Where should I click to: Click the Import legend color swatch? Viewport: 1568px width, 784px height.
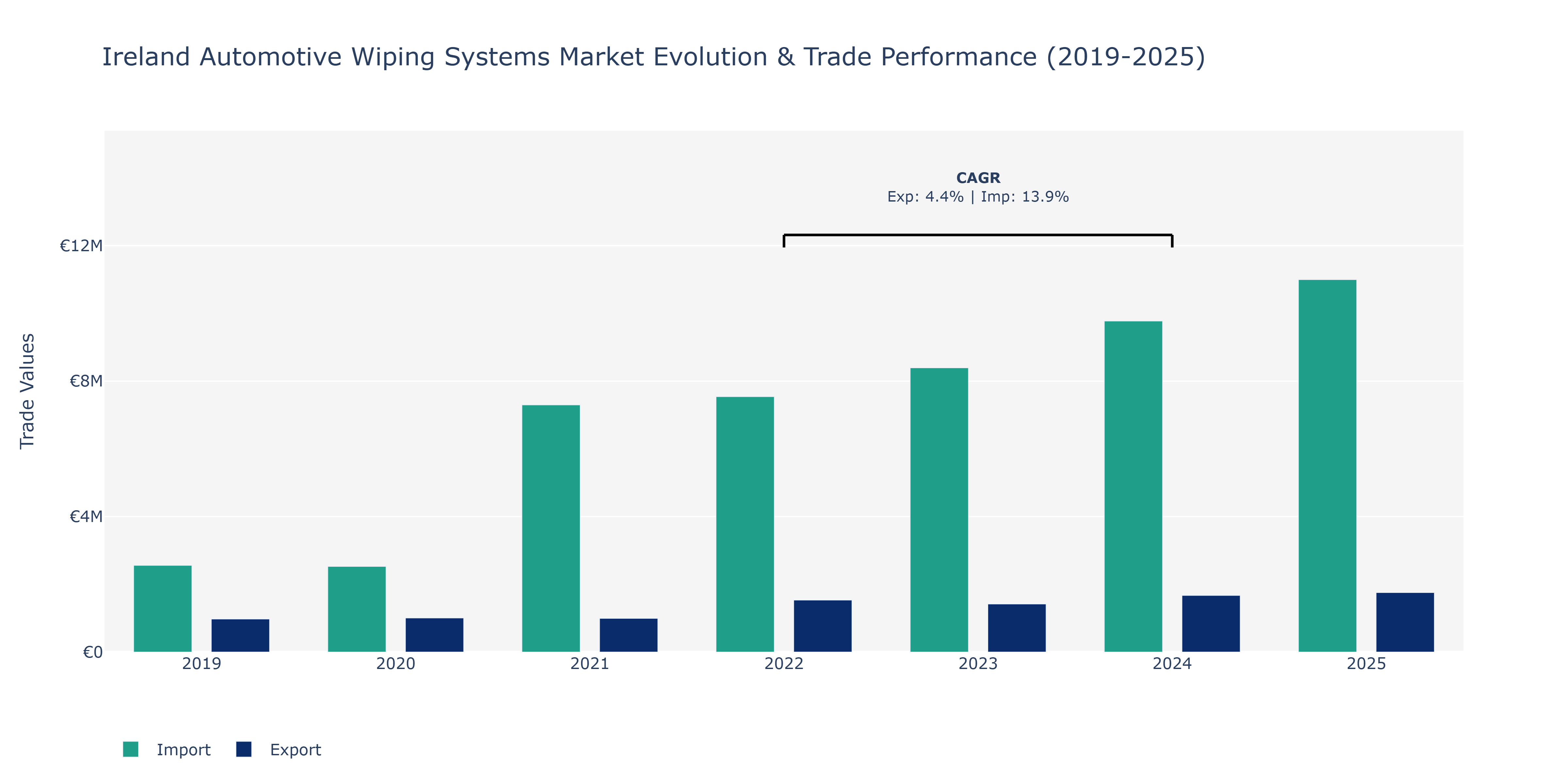130,749
